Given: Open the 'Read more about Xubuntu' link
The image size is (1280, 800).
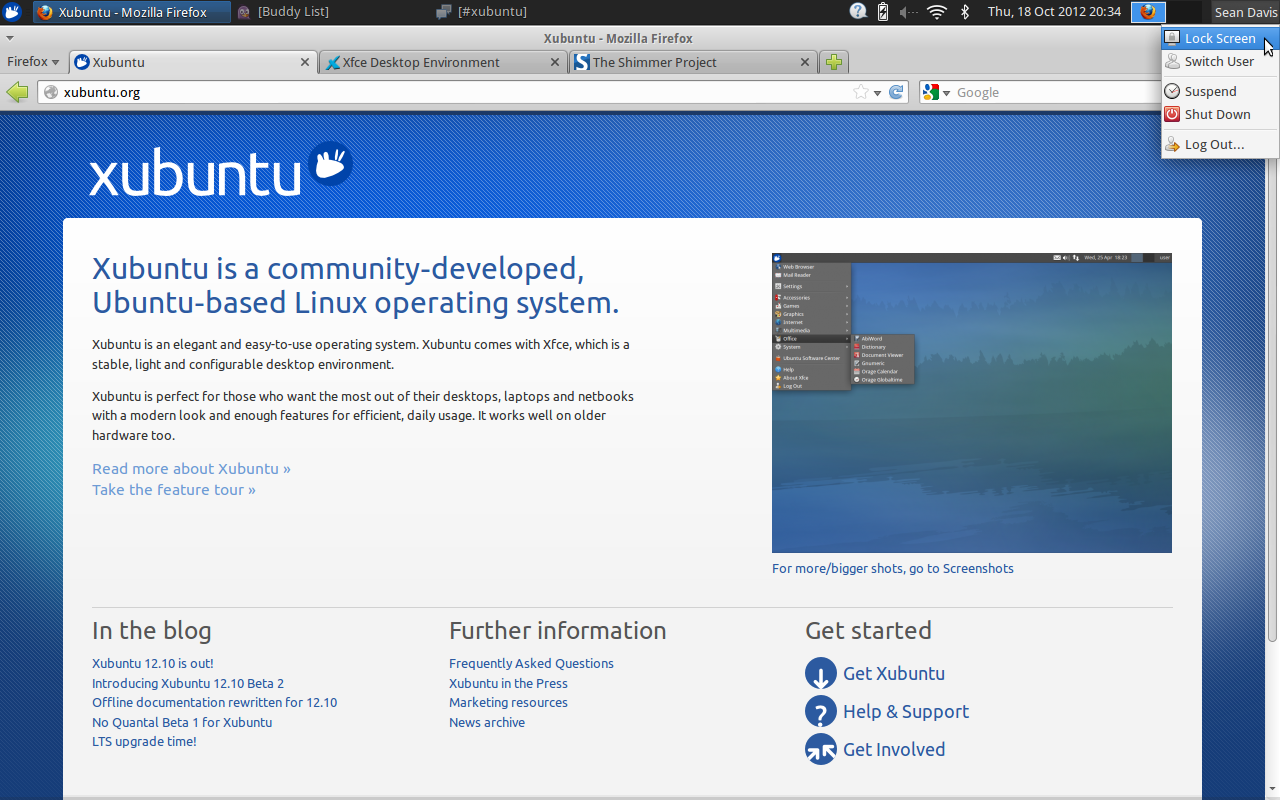Looking at the screenshot, I should click(191, 468).
